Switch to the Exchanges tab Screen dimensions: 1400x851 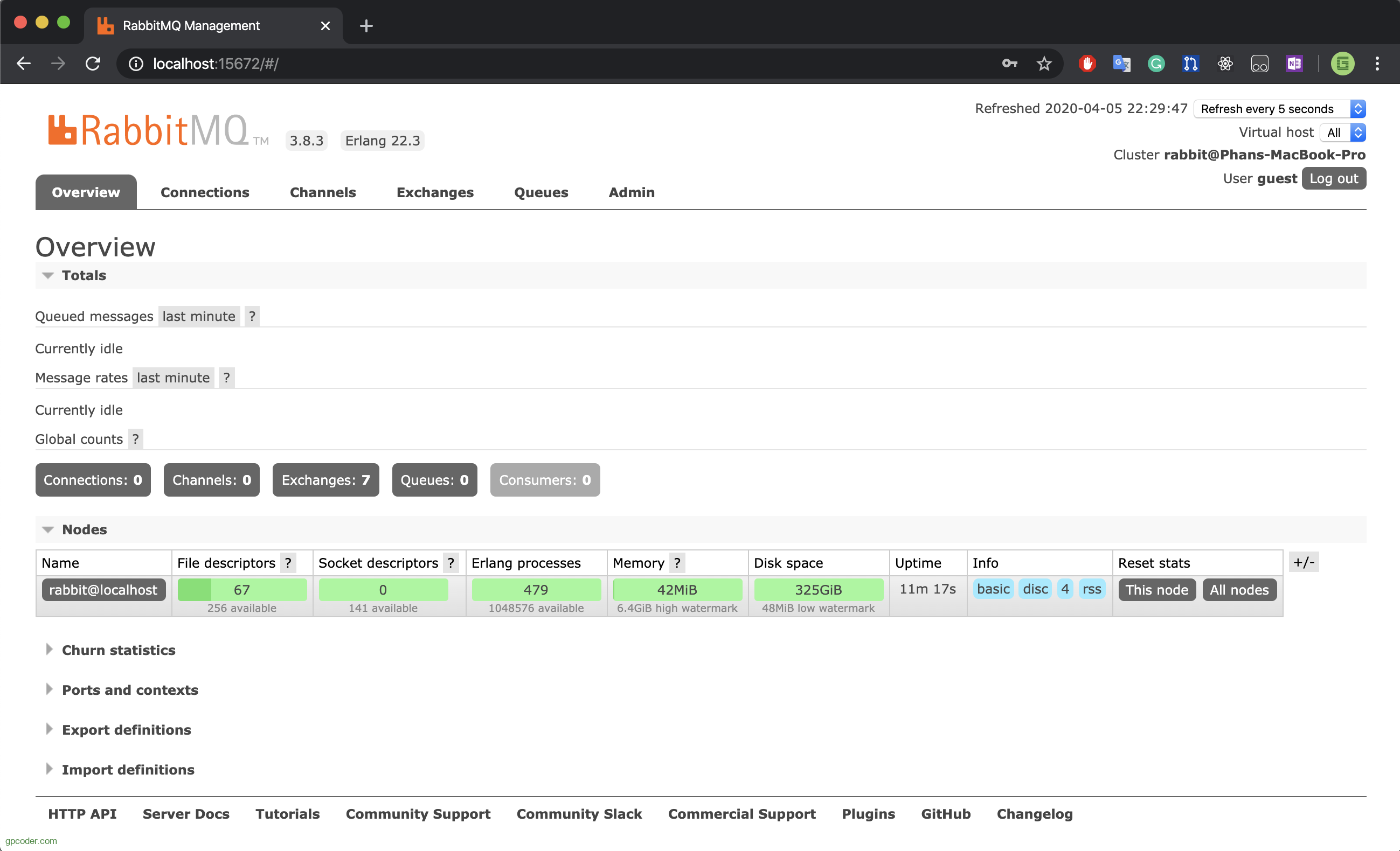pos(435,192)
